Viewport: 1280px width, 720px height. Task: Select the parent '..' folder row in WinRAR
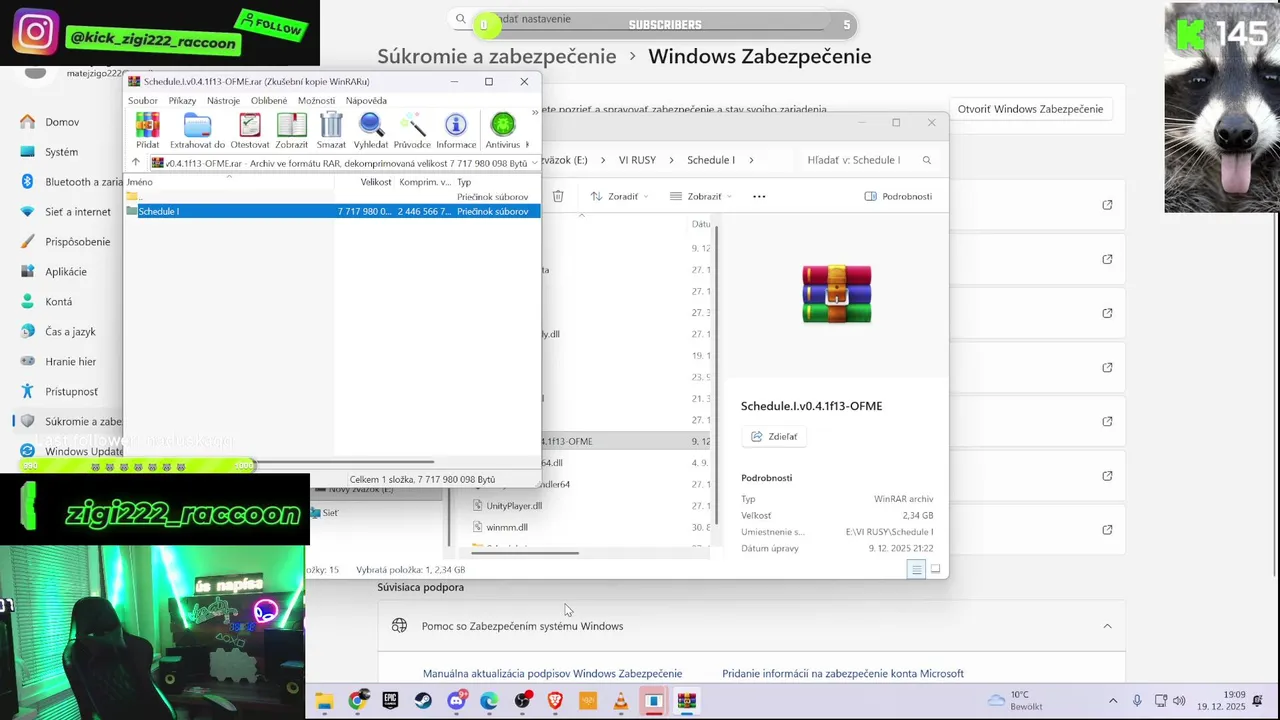tap(332, 197)
